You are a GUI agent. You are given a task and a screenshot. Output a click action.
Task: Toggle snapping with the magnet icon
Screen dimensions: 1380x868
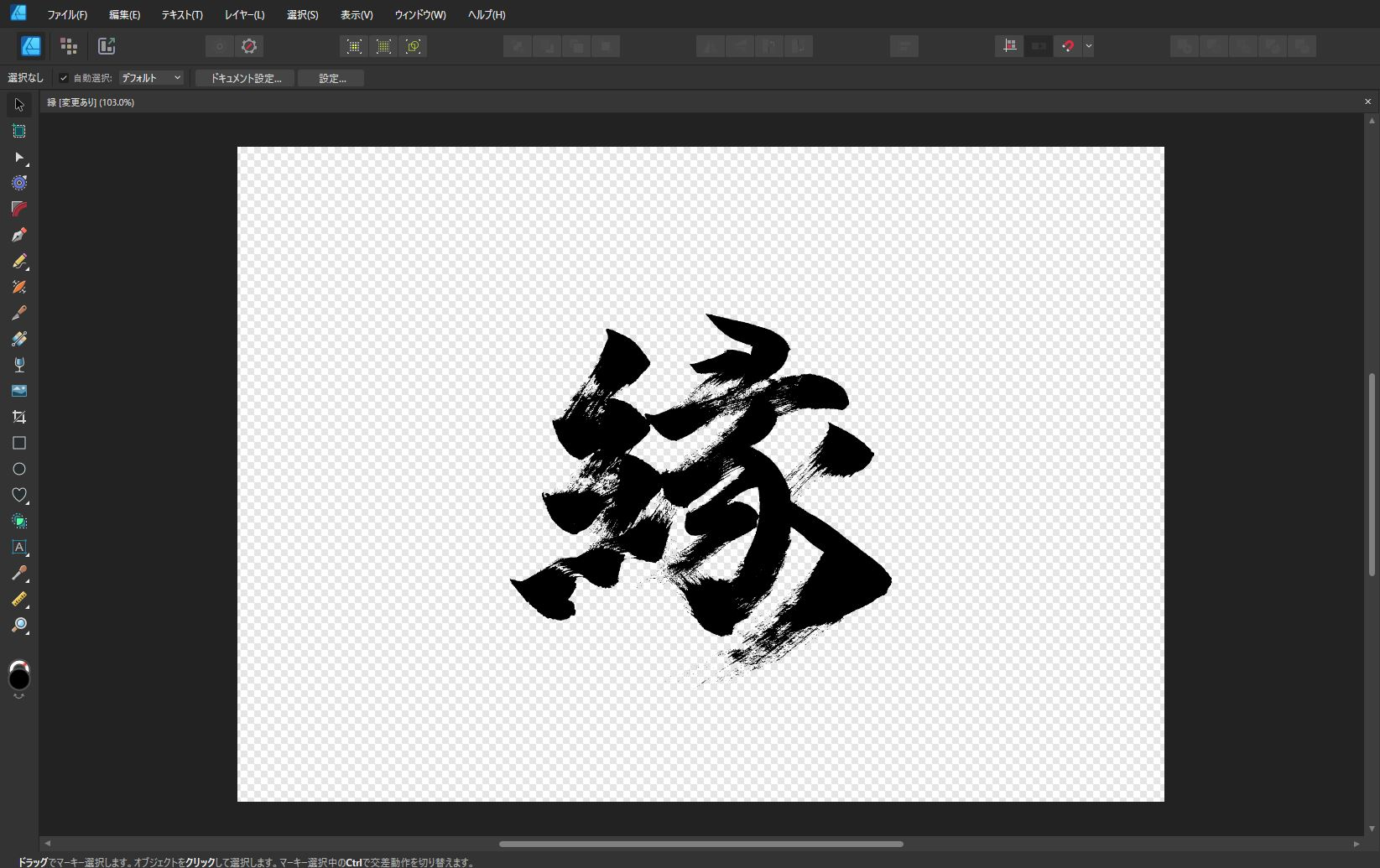(x=1067, y=46)
